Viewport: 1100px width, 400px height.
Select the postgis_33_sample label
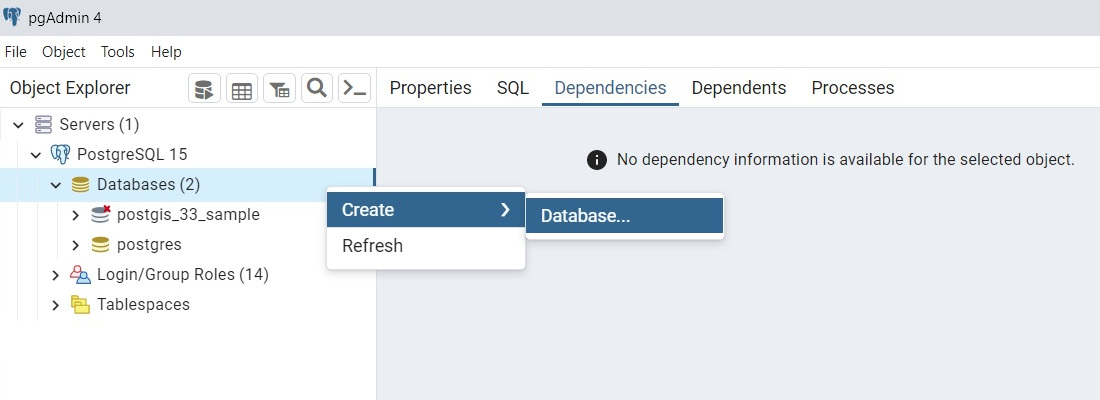(x=189, y=215)
